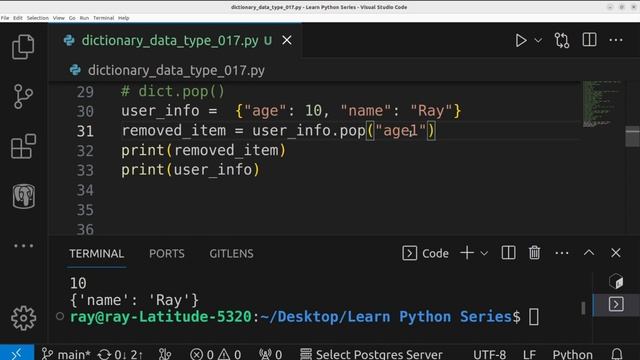
Task: Click line number 29 in gutter
Action: point(85,92)
